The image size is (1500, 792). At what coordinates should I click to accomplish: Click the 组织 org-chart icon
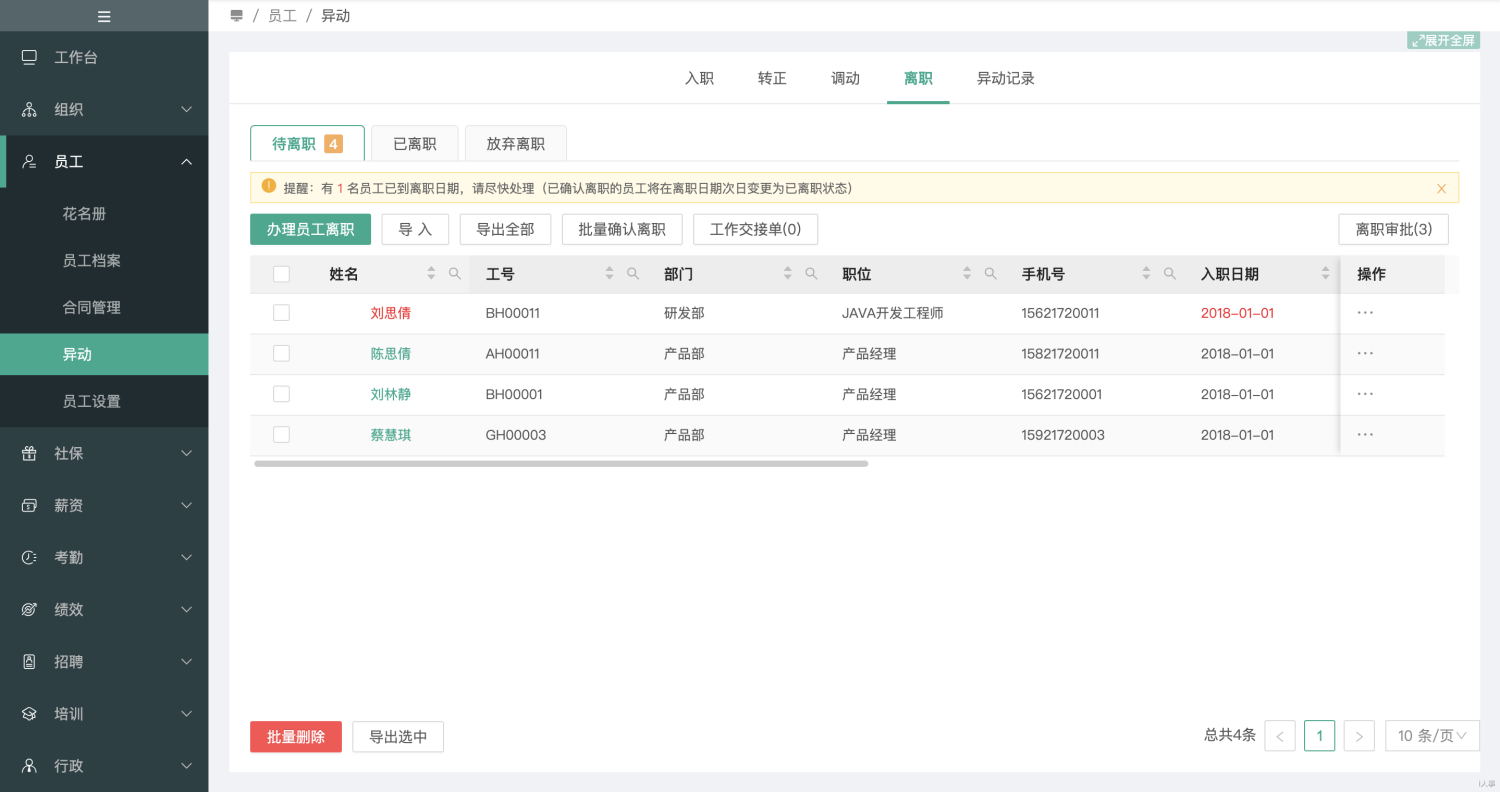[x=29, y=109]
